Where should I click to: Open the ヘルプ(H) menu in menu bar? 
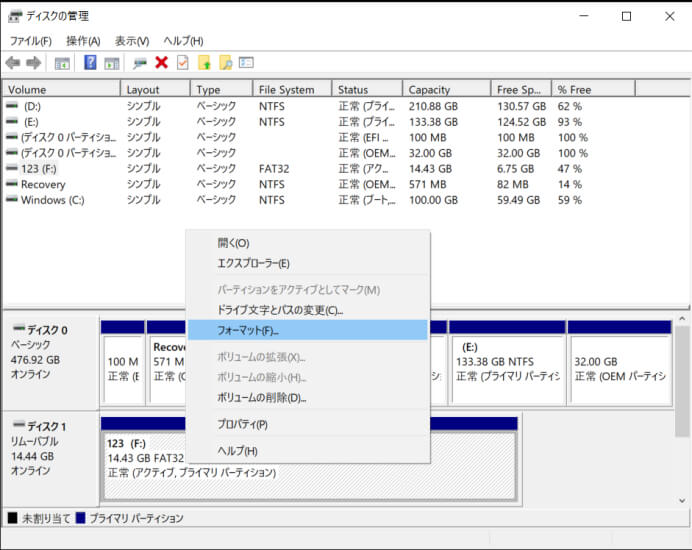183,41
